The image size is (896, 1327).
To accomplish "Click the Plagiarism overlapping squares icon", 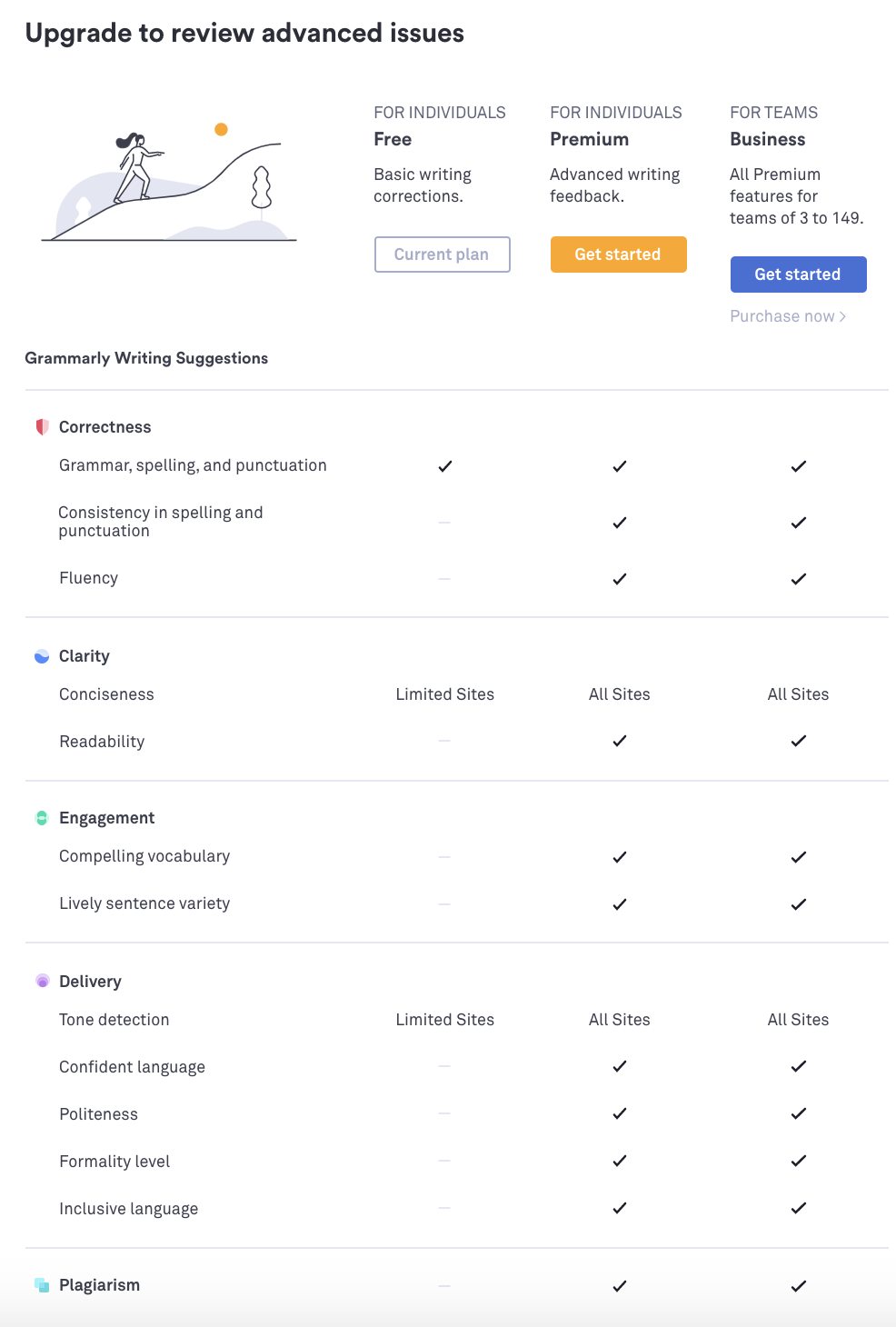I will coord(42,1284).
